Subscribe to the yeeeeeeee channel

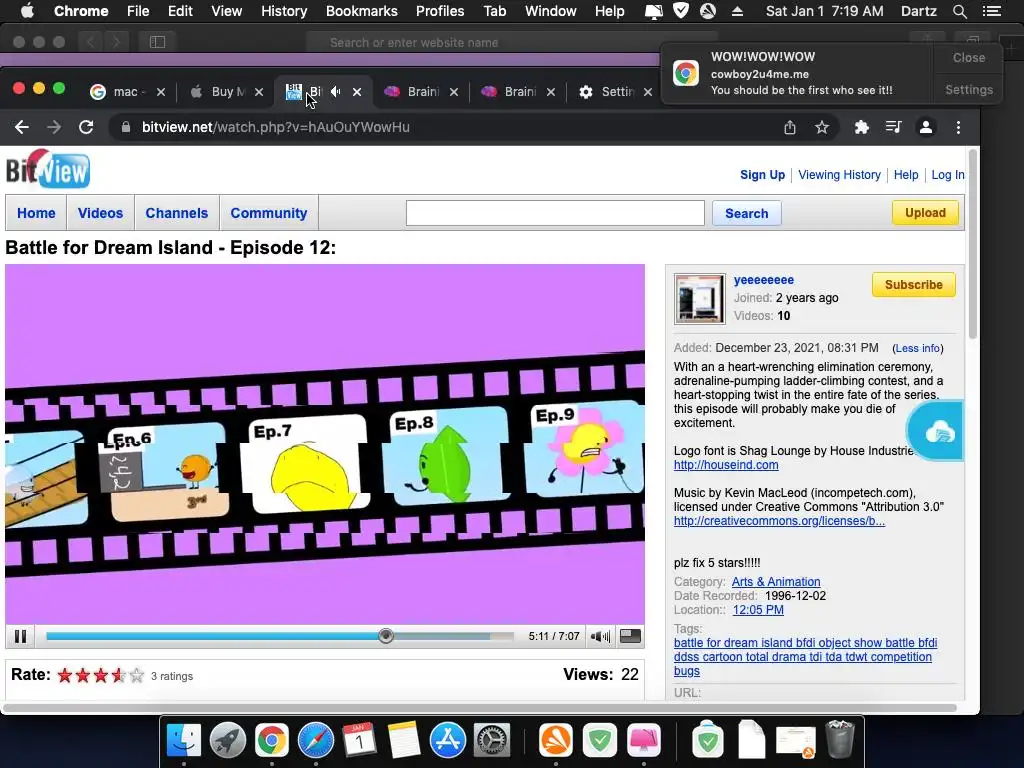point(914,285)
